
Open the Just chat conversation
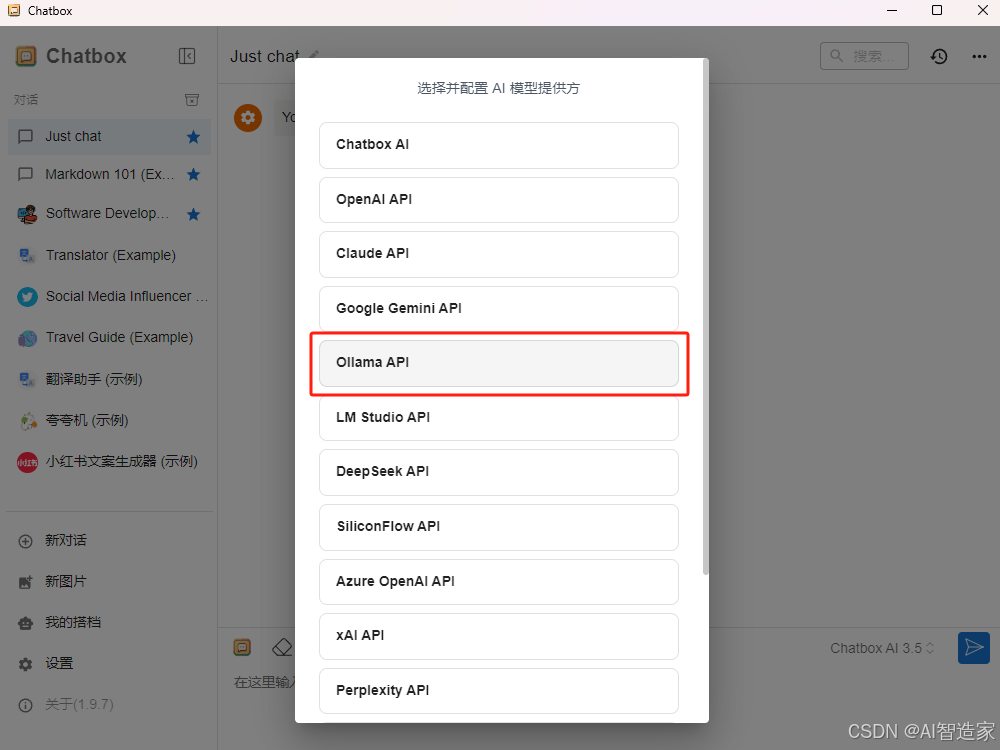tap(109, 136)
